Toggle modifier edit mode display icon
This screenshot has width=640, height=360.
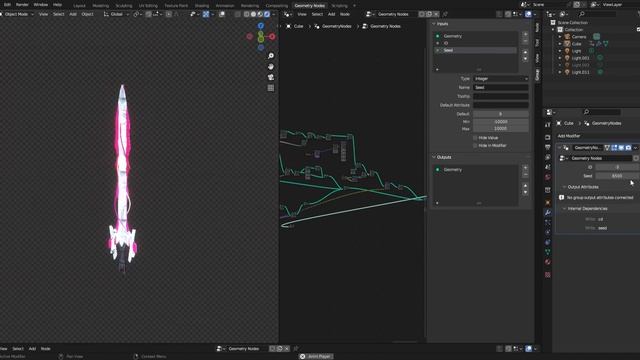tap(614, 148)
